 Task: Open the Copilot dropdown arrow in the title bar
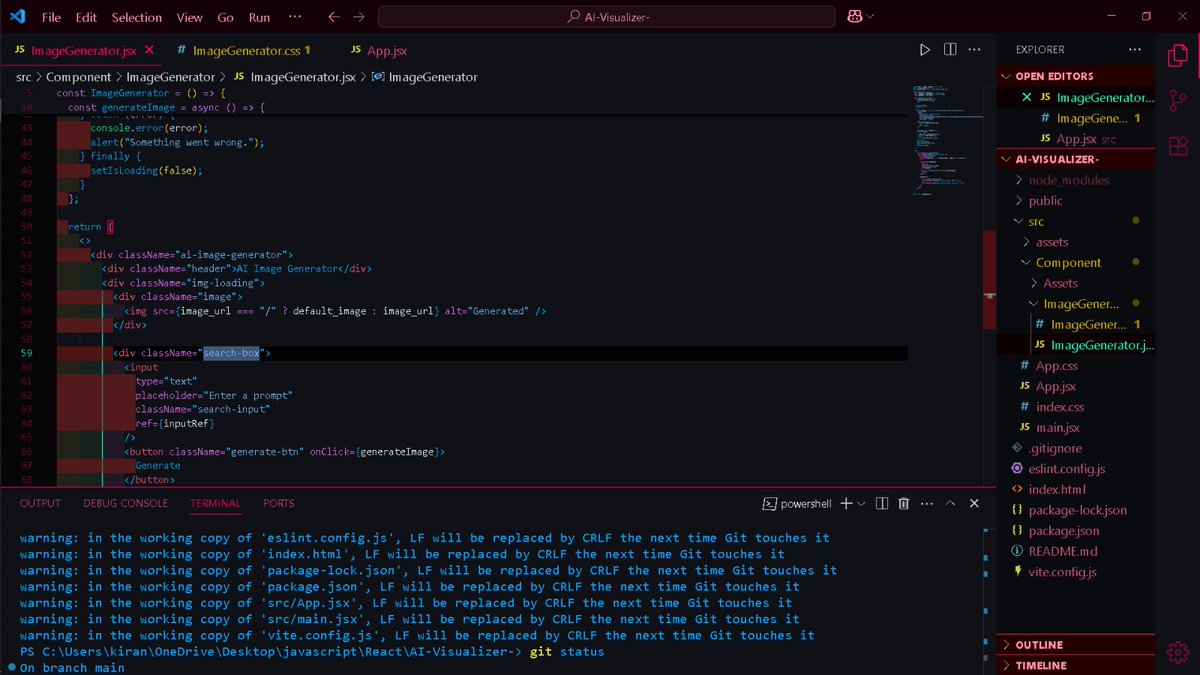[870, 17]
